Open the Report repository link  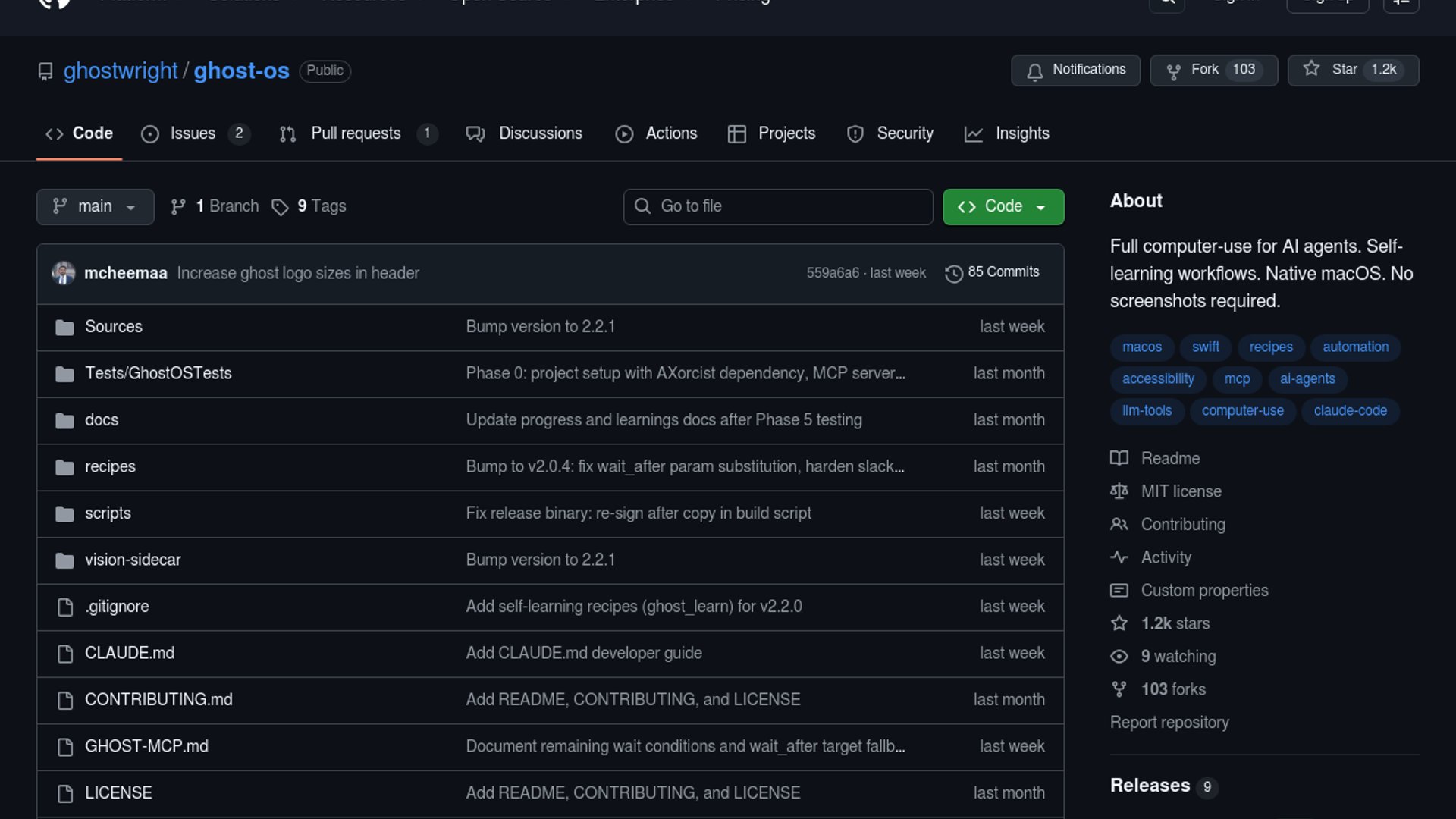pyautogui.click(x=1169, y=723)
